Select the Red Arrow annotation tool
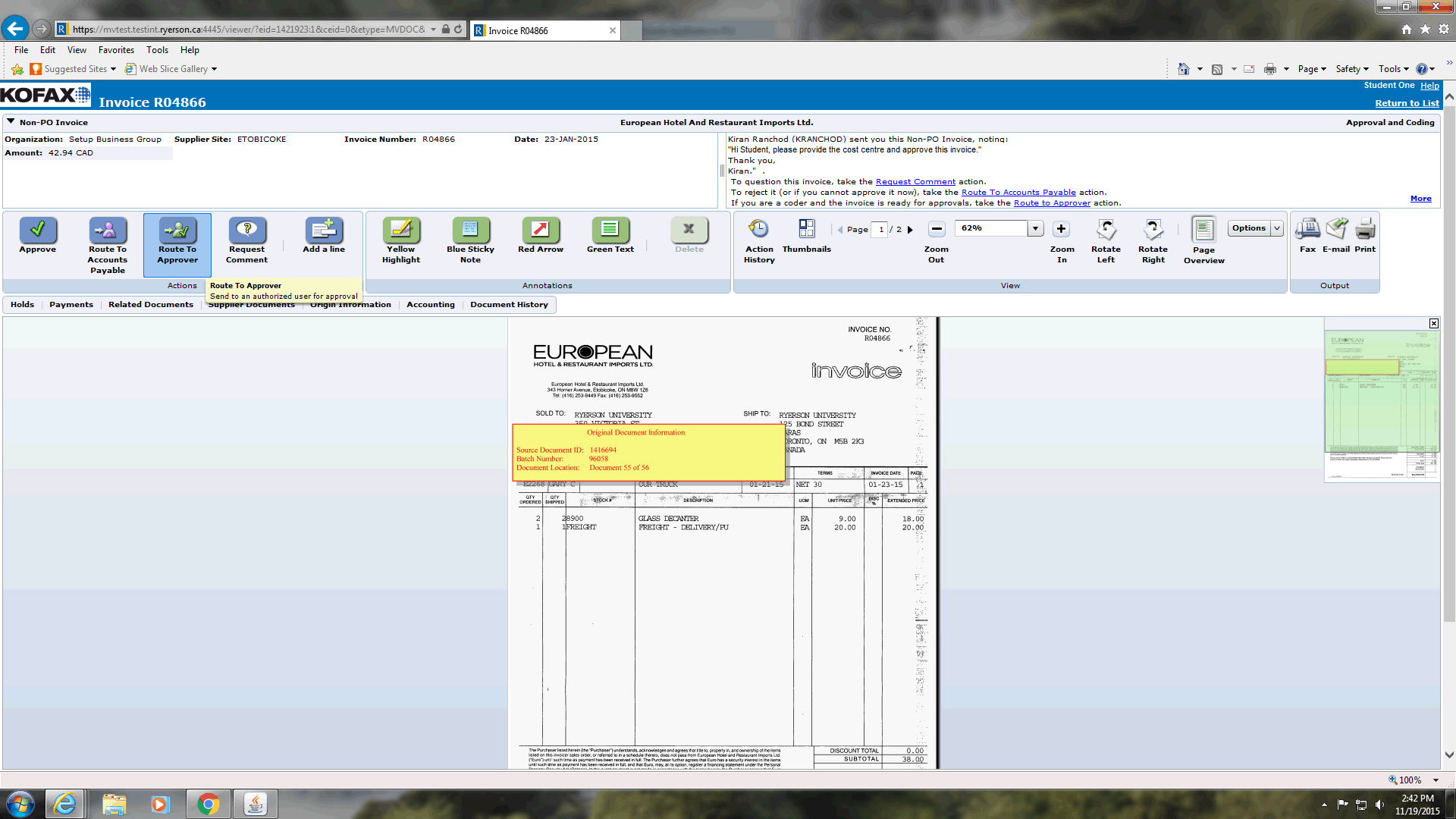The image size is (1456, 819). coord(540,230)
